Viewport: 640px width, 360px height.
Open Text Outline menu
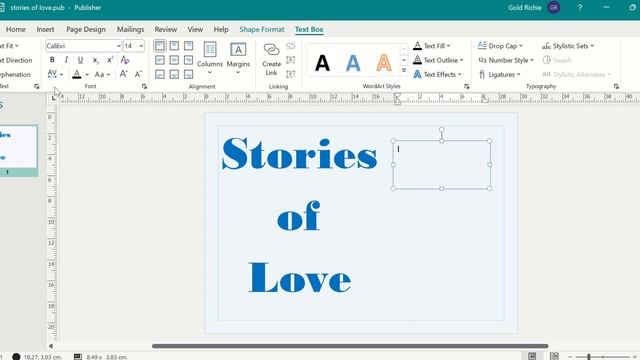click(438, 60)
